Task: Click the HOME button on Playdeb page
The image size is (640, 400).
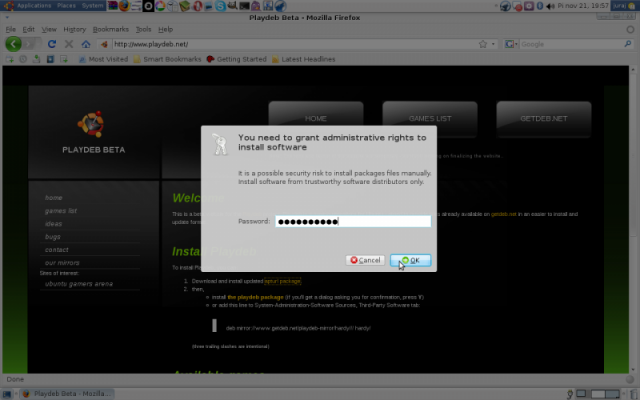Action: pyautogui.click(x=316, y=118)
